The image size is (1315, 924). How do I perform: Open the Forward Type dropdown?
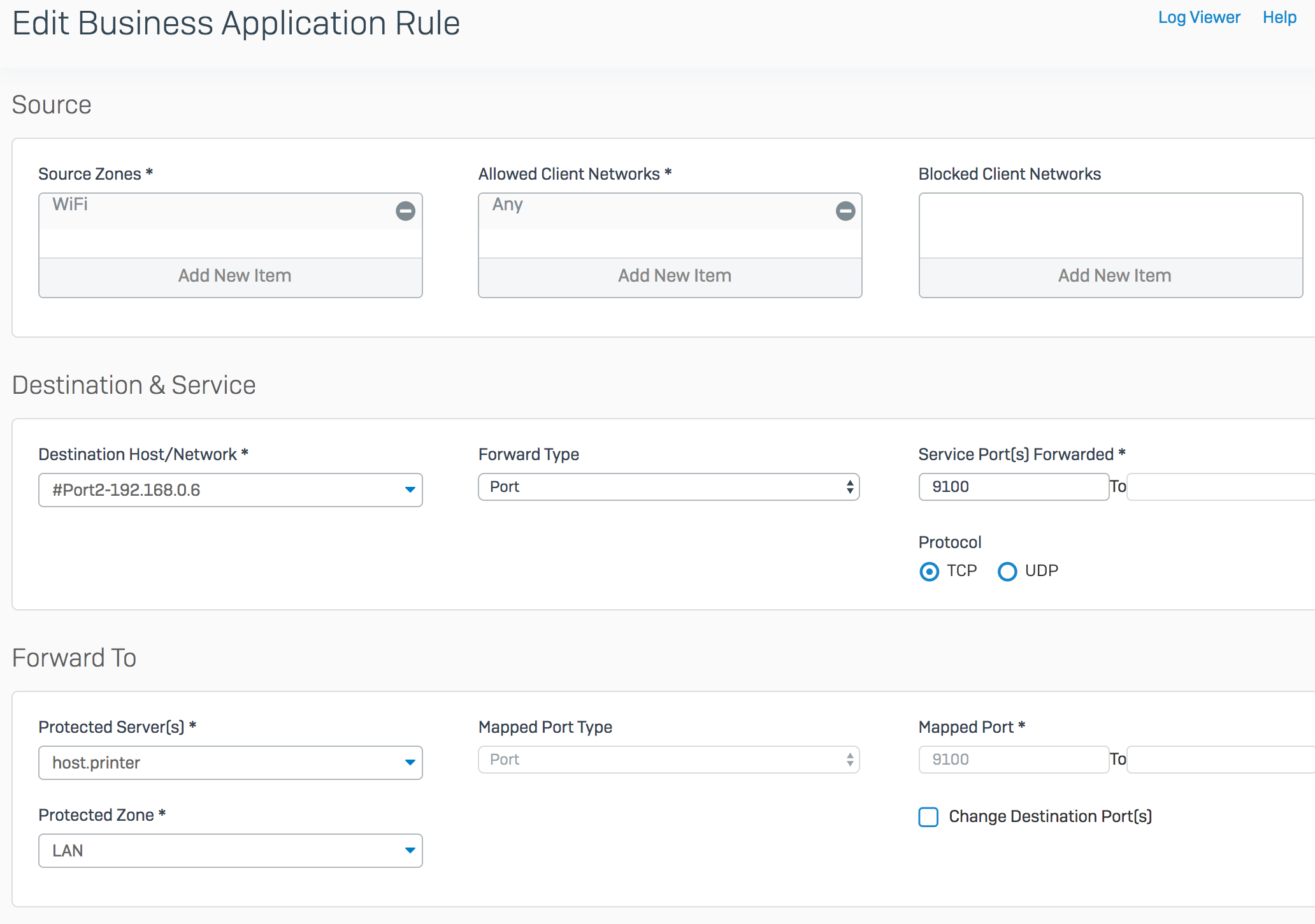(x=669, y=487)
